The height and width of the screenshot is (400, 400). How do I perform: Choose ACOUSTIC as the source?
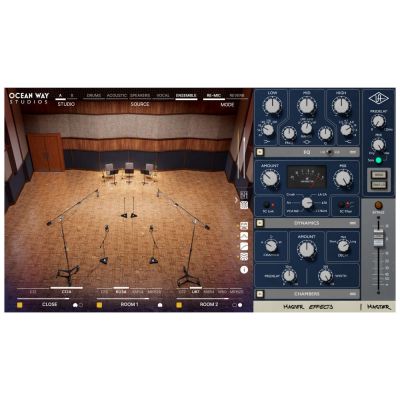coord(117,95)
